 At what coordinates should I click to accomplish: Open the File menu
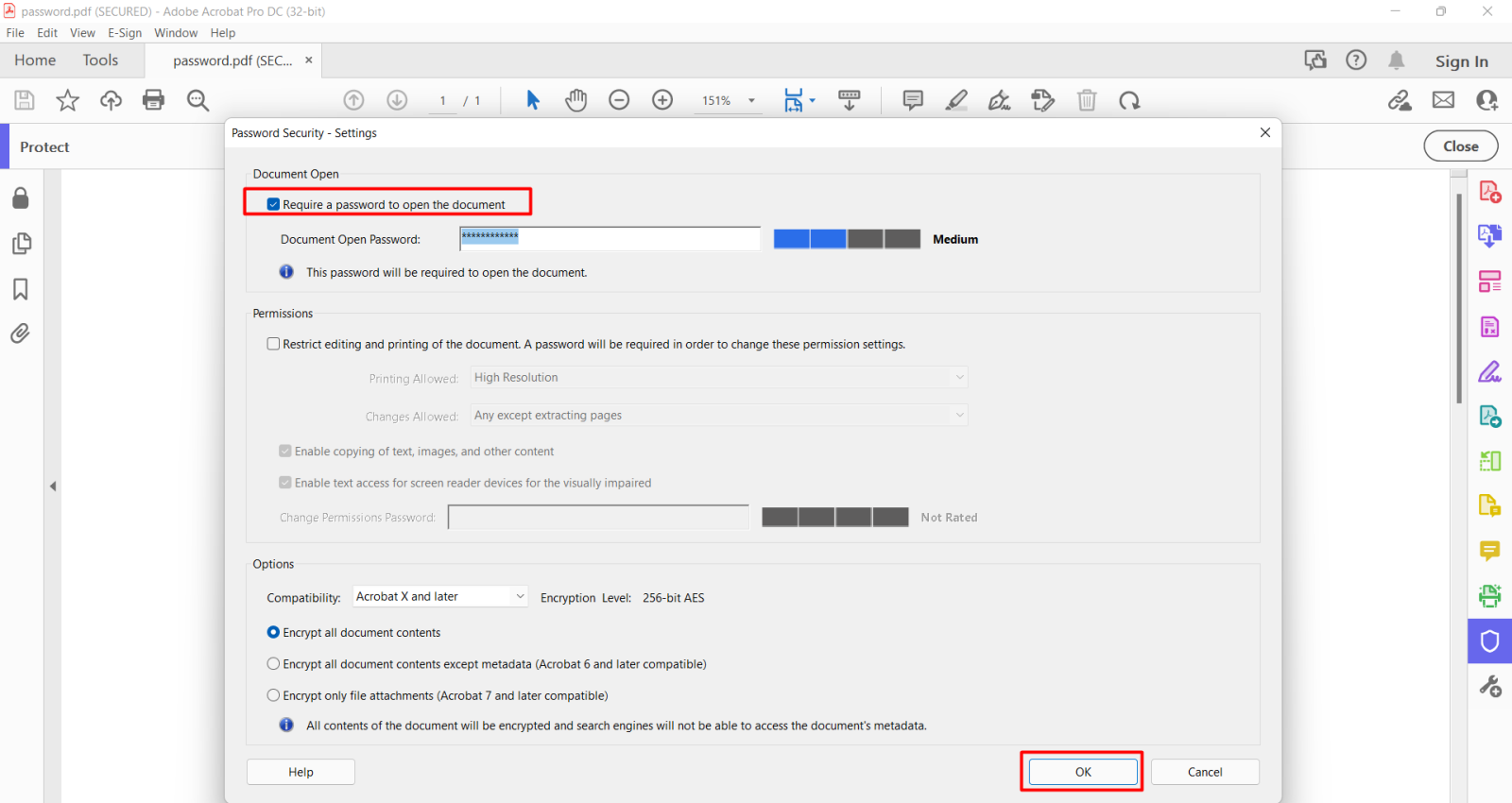pyautogui.click(x=15, y=33)
